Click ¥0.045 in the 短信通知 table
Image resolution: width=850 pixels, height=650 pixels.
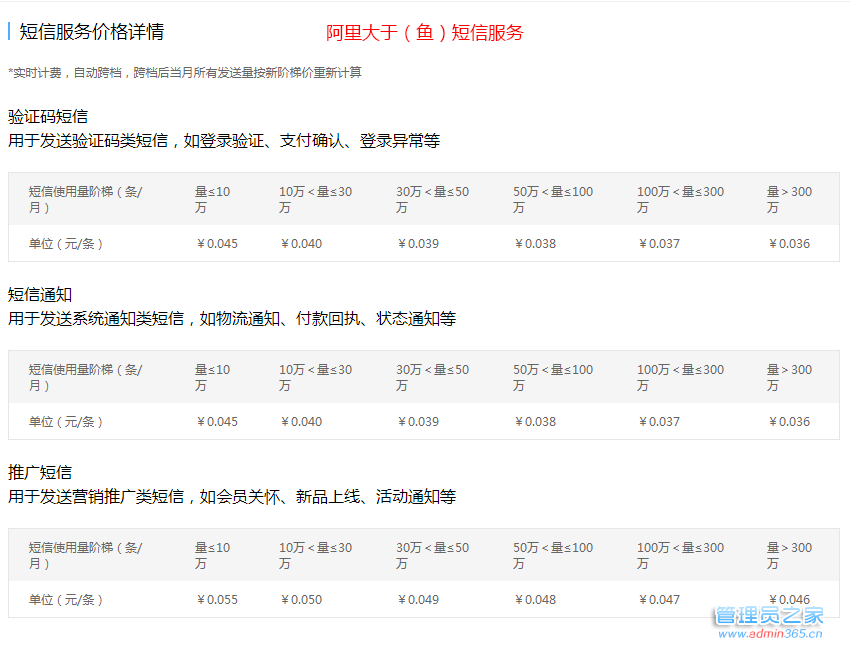[x=217, y=422]
